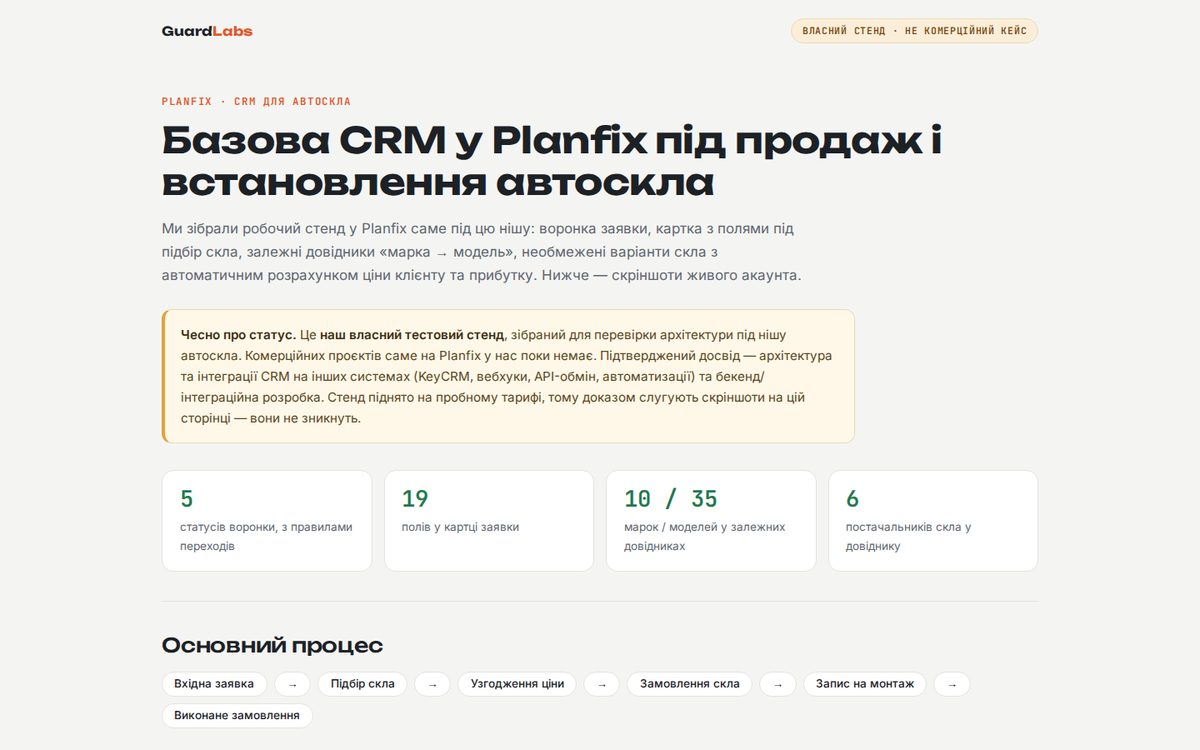Image resolution: width=1200 pixels, height=750 pixels.
Task: Click the arrow chip after "Узгодження ціни"
Action: [x=602, y=684]
